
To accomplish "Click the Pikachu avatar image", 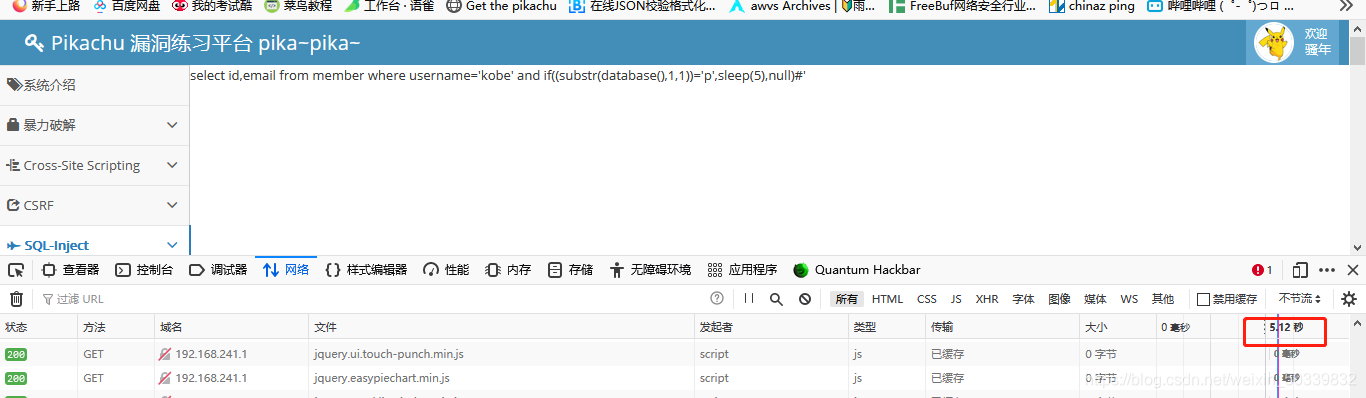I will [1275, 43].
